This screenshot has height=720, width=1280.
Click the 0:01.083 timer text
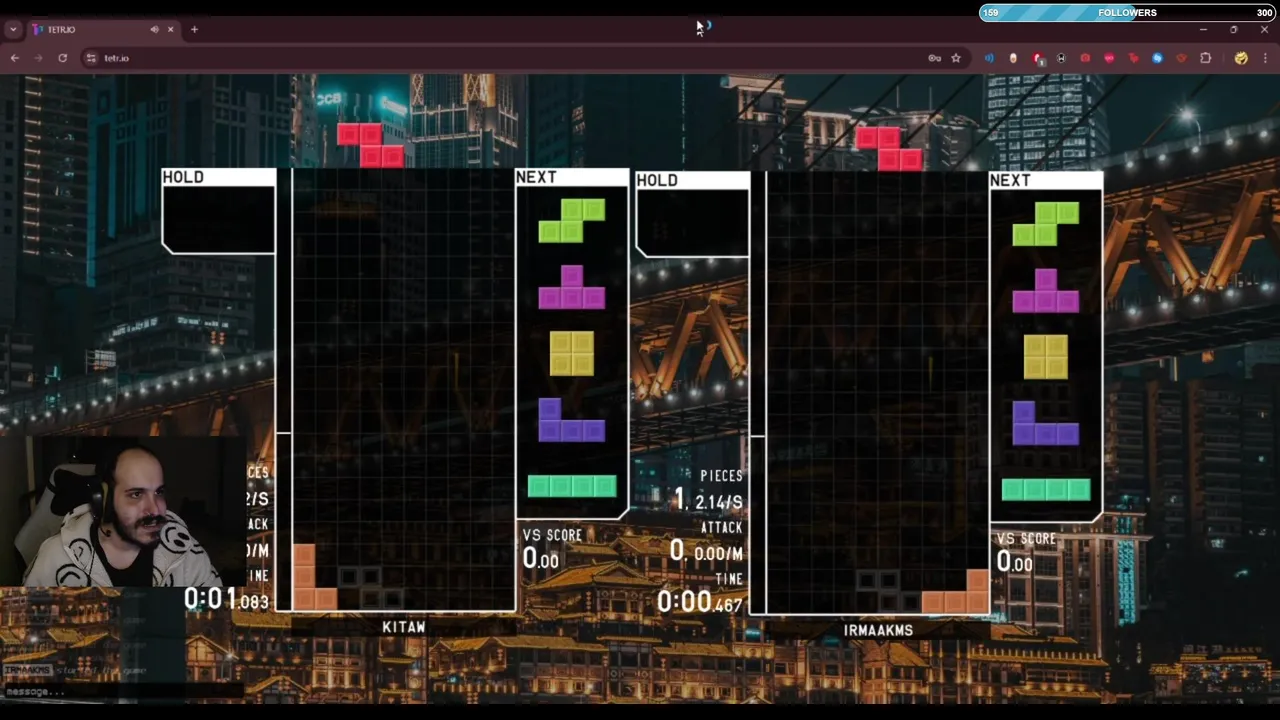[x=227, y=599]
